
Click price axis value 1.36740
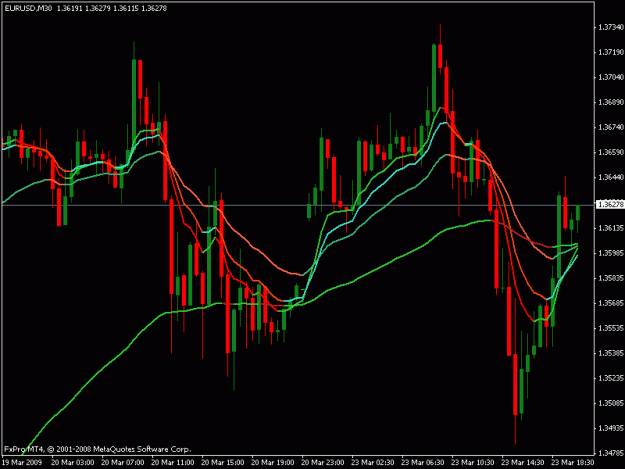pyautogui.click(x=610, y=127)
